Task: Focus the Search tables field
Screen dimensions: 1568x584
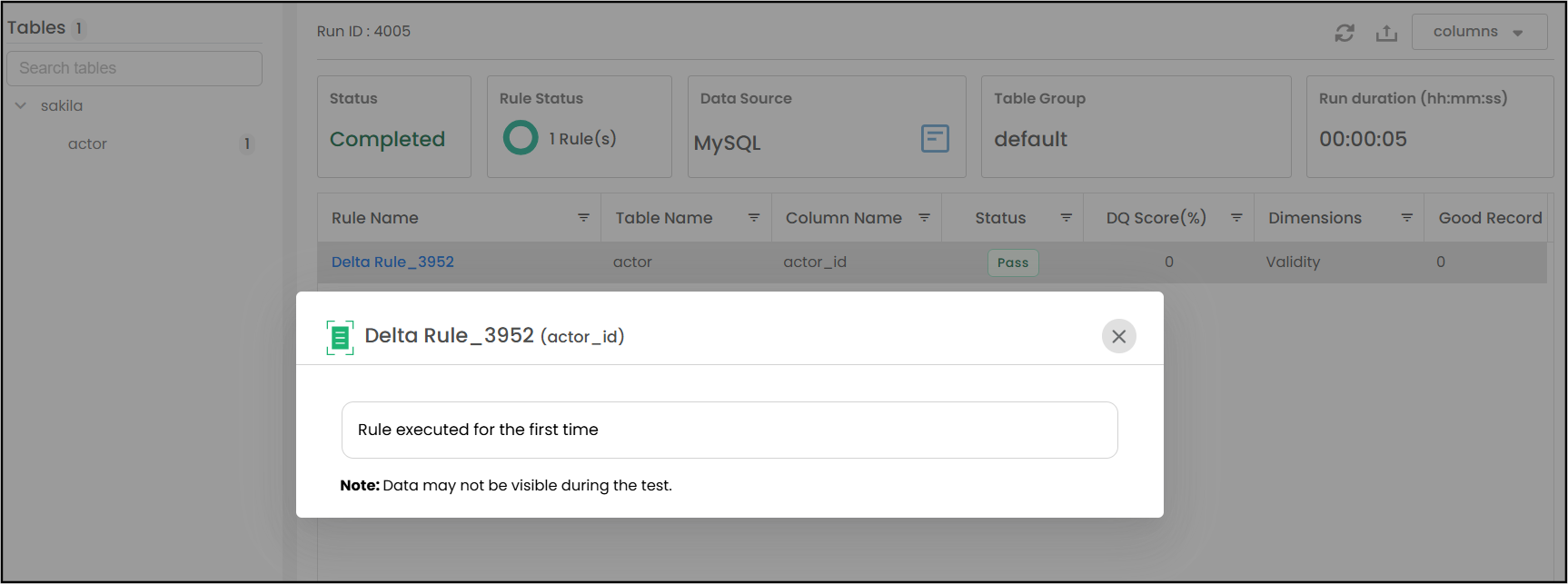Action: coord(134,68)
